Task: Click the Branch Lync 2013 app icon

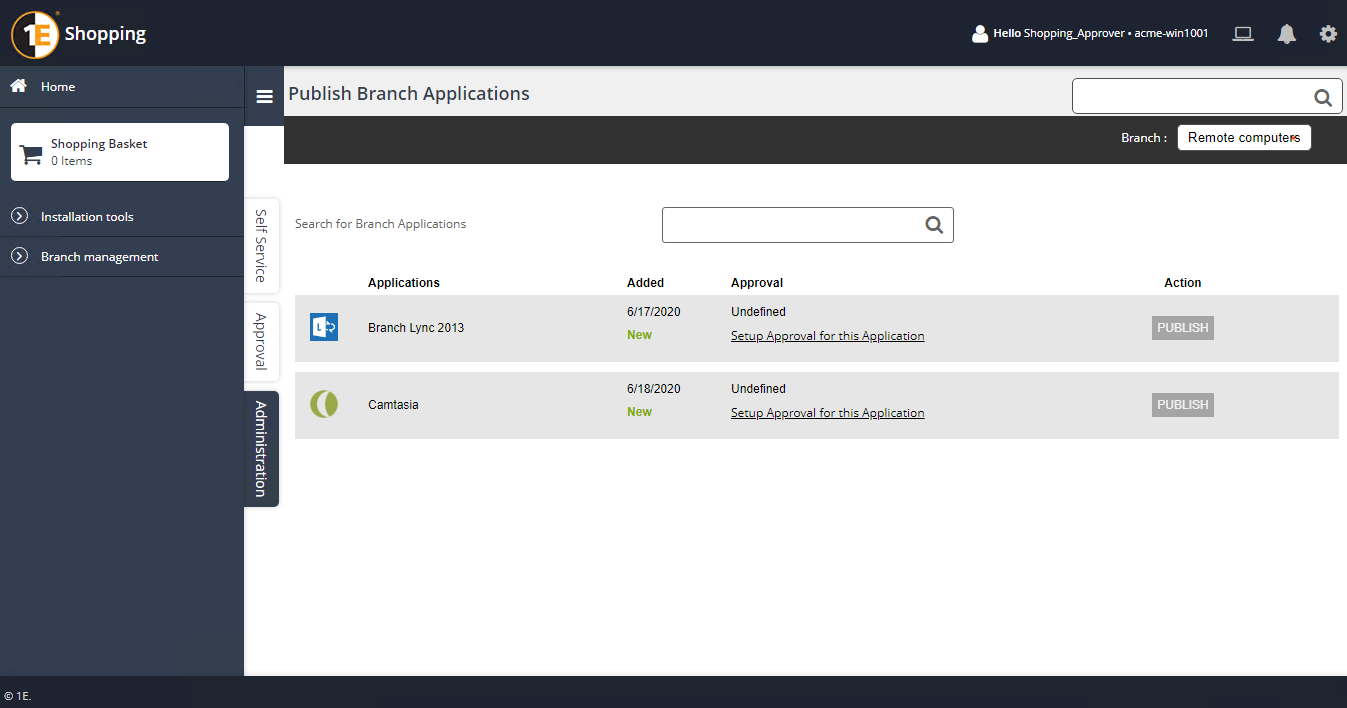Action: click(324, 327)
